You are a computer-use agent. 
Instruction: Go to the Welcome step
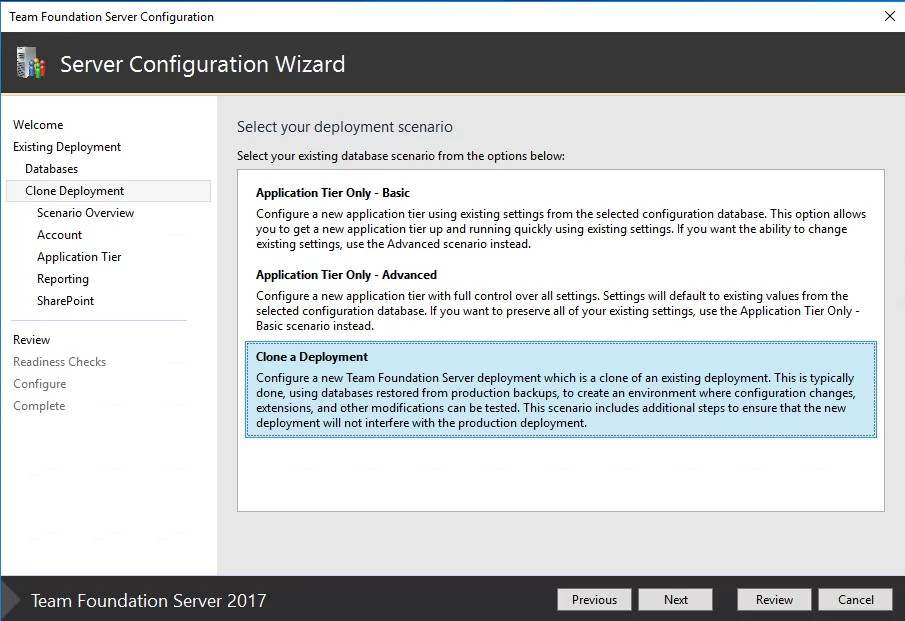tap(38, 125)
